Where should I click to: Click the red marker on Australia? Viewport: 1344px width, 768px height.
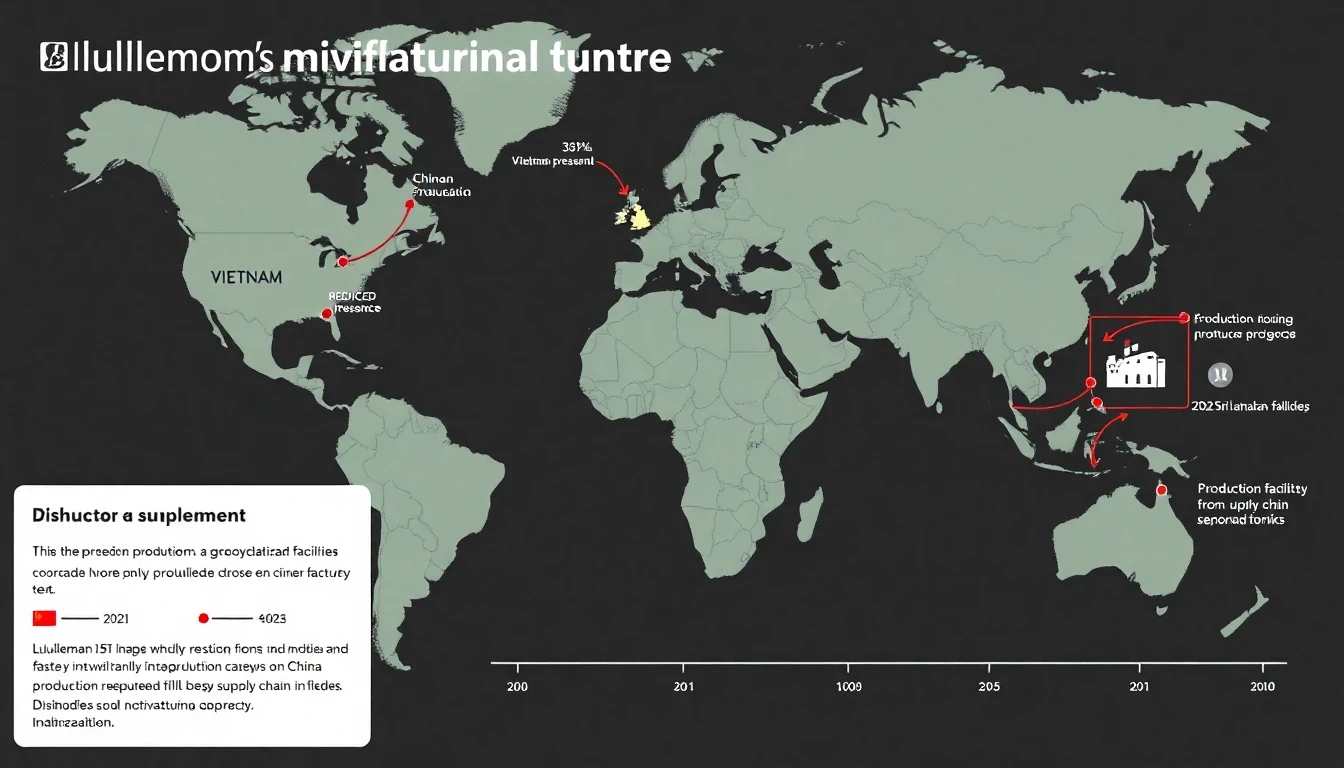coord(1163,489)
